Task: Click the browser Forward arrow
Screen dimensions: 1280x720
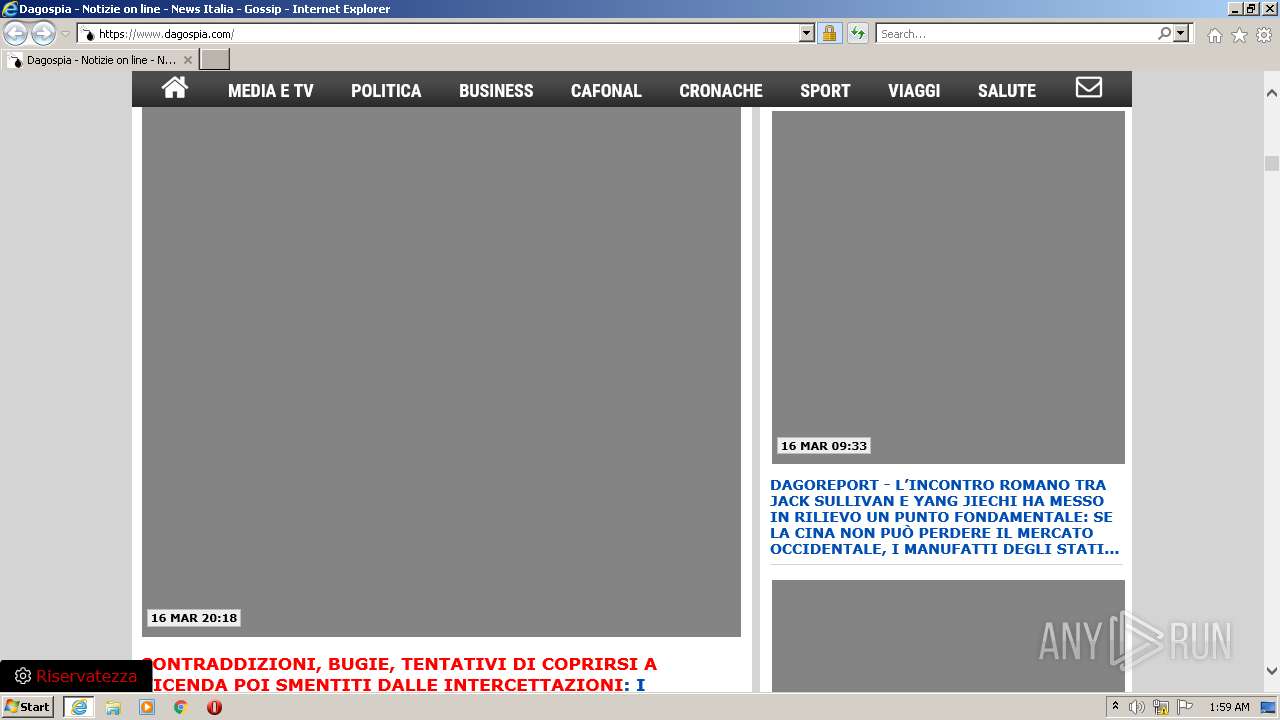Action: [43, 34]
